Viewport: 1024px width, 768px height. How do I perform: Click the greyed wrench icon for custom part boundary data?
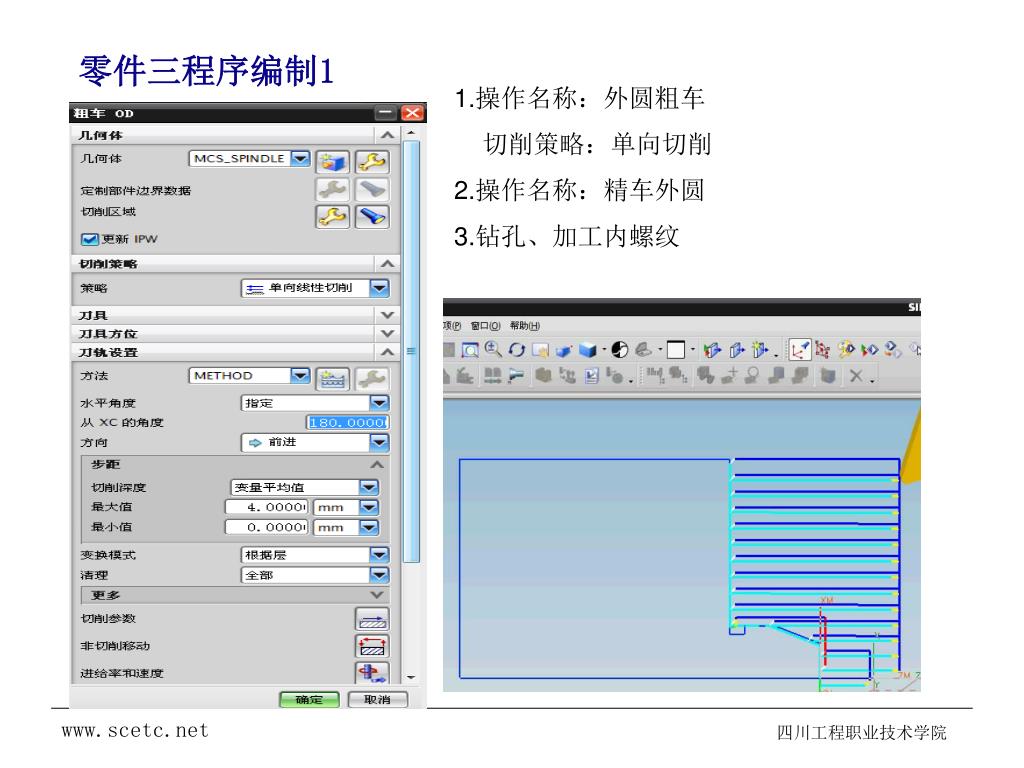(333, 189)
